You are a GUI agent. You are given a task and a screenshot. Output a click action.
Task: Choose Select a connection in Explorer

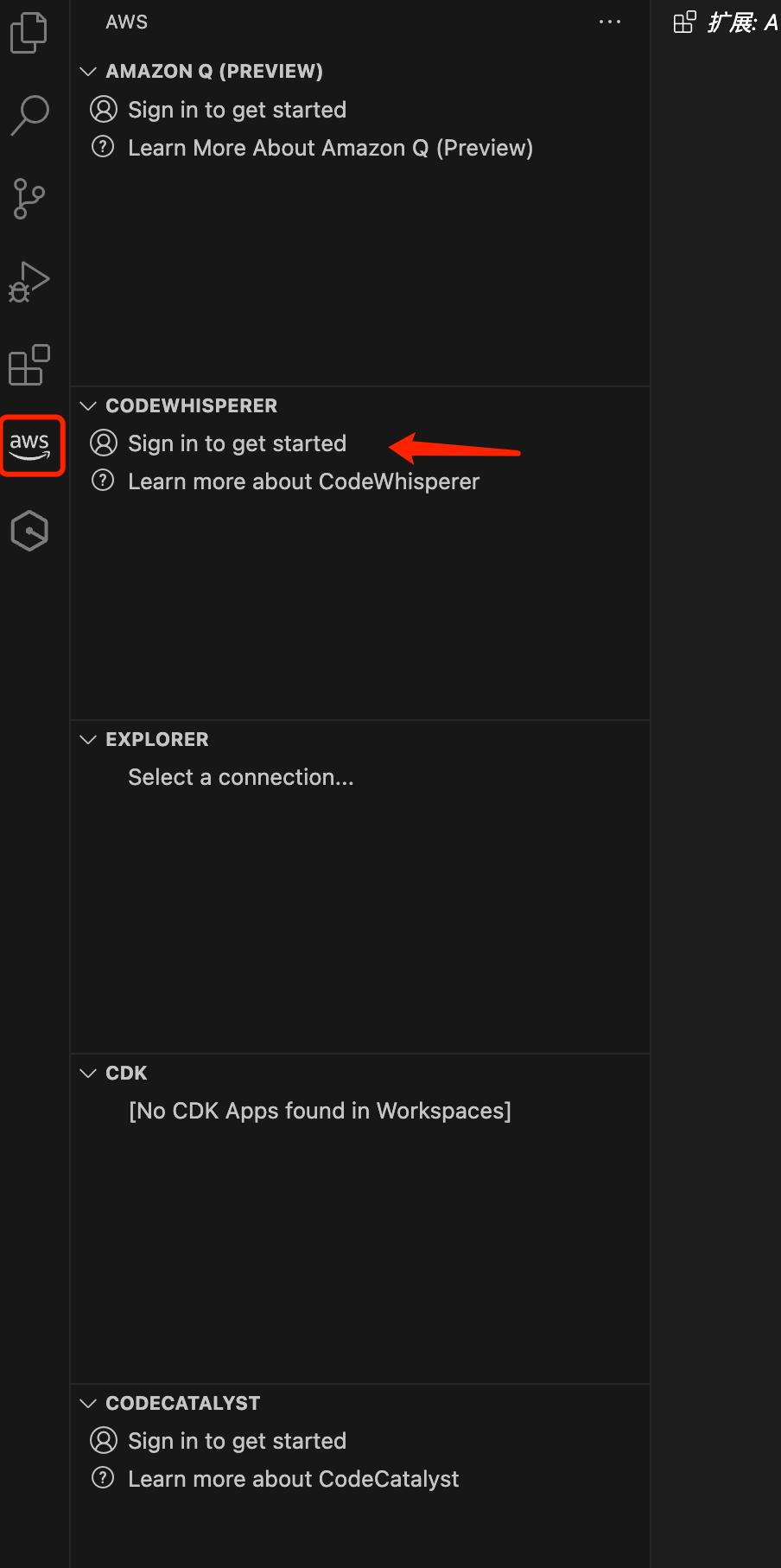pos(241,777)
